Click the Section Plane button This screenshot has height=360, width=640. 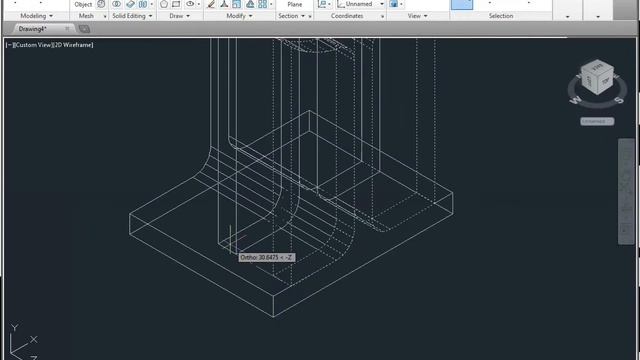[x=295, y=4]
